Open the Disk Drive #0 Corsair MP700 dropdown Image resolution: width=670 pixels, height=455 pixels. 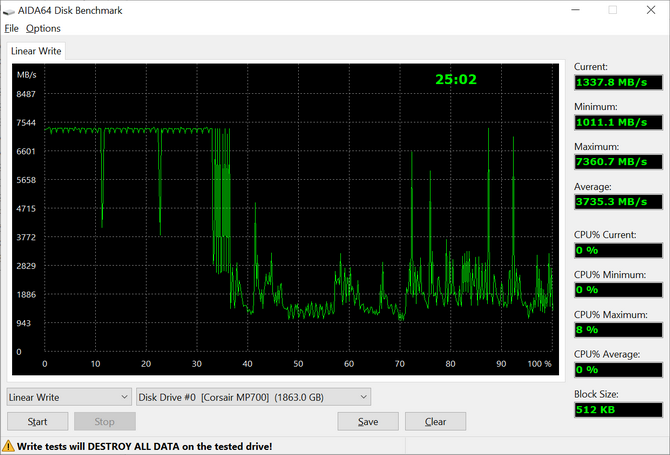click(x=253, y=397)
